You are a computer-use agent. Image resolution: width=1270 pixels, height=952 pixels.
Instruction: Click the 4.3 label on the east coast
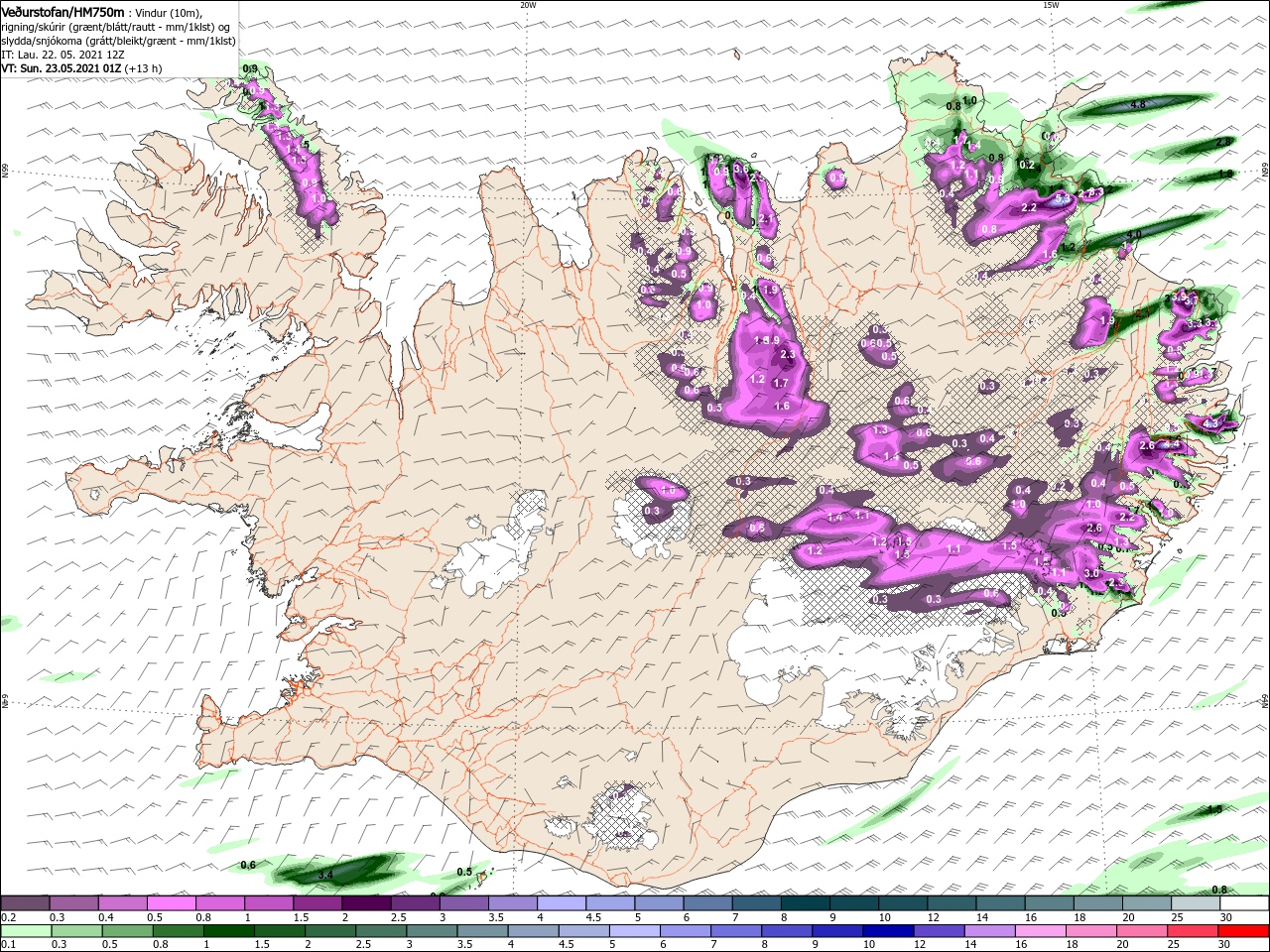pyautogui.click(x=1210, y=423)
